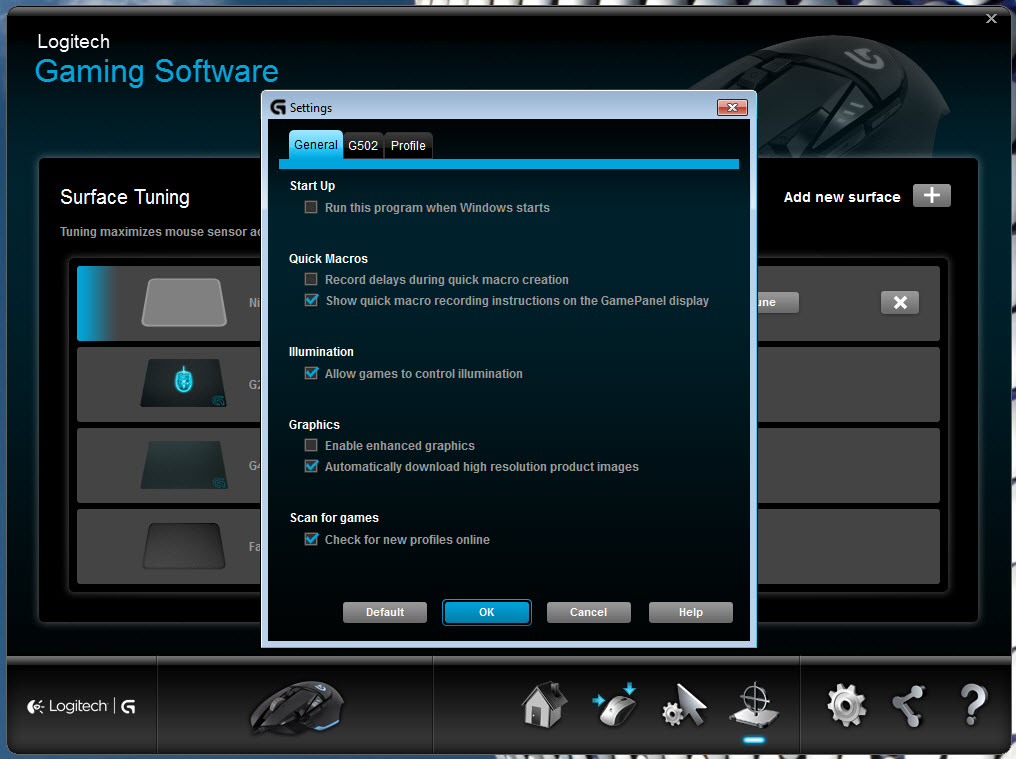The width and height of the screenshot is (1016, 759).
Task: Click the share icon in bottom bar
Action: click(908, 706)
